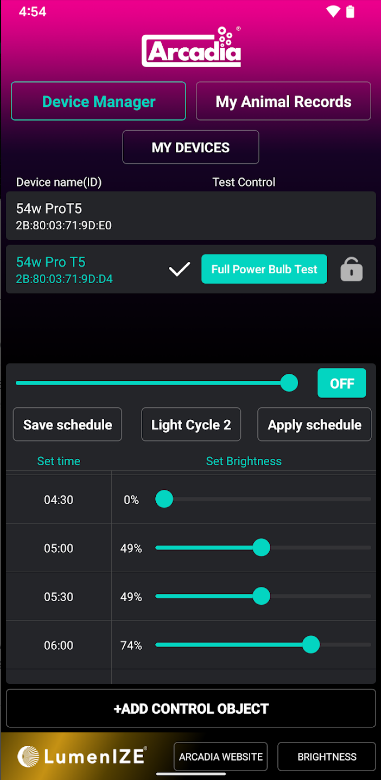Select device 54w ProT5 ending E0

point(191,216)
